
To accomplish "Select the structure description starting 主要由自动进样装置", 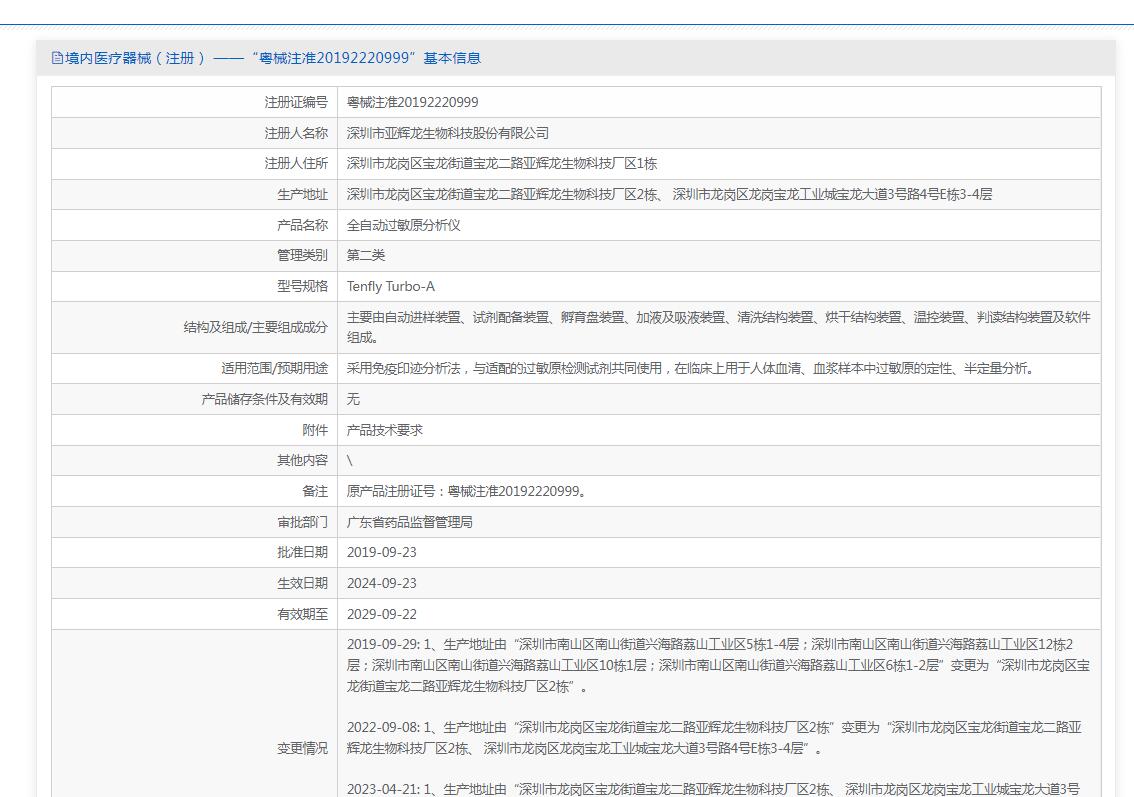I will coord(719,327).
